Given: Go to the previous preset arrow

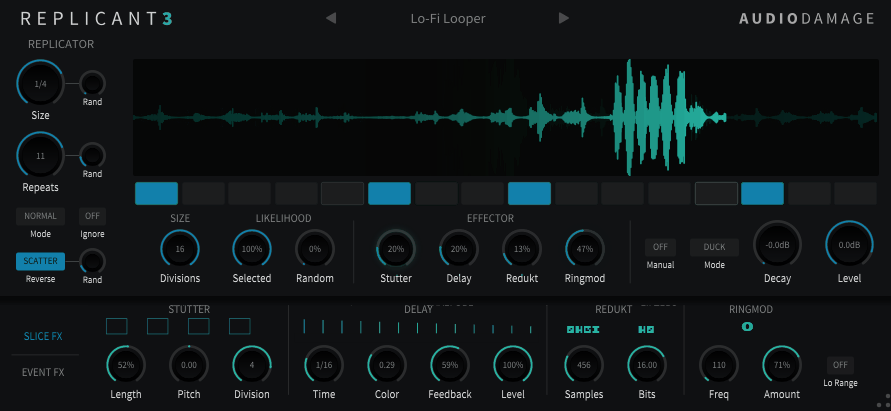Looking at the screenshot, I should tap(331, 19).
